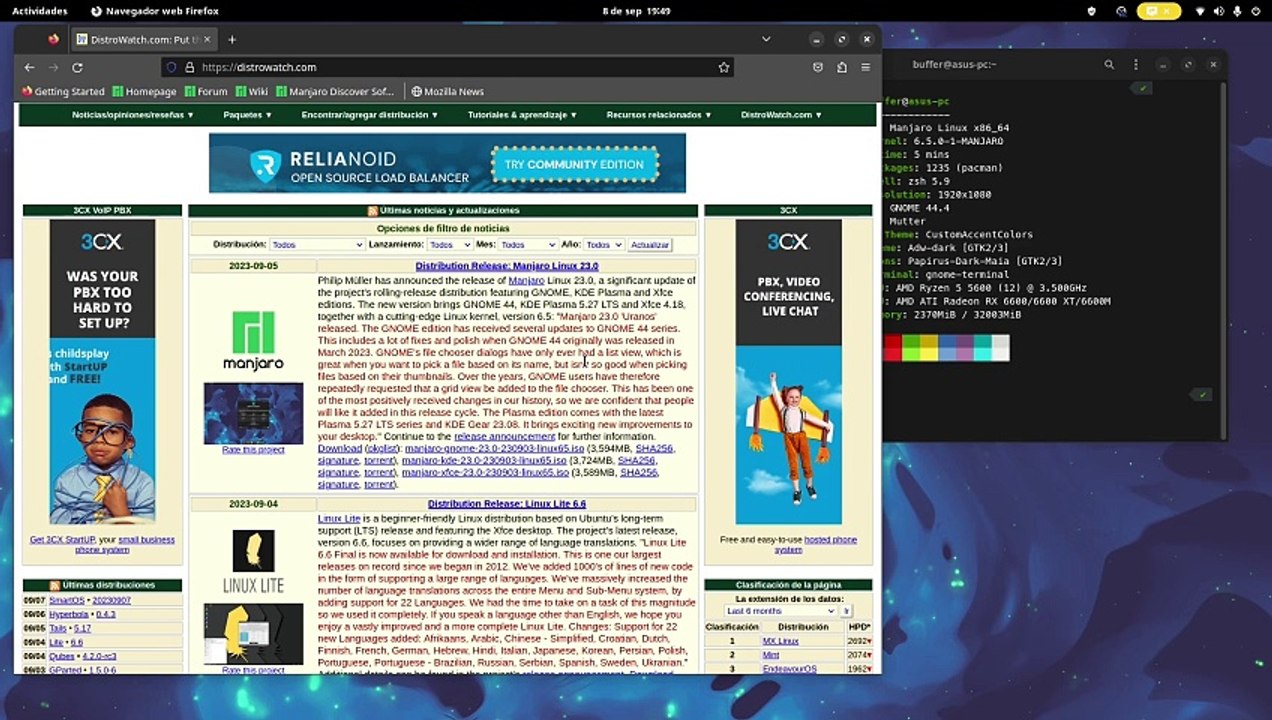Screen dimensions: 1272x720
Task: Bookmark this page with the star icon
Action: (723, 67)
